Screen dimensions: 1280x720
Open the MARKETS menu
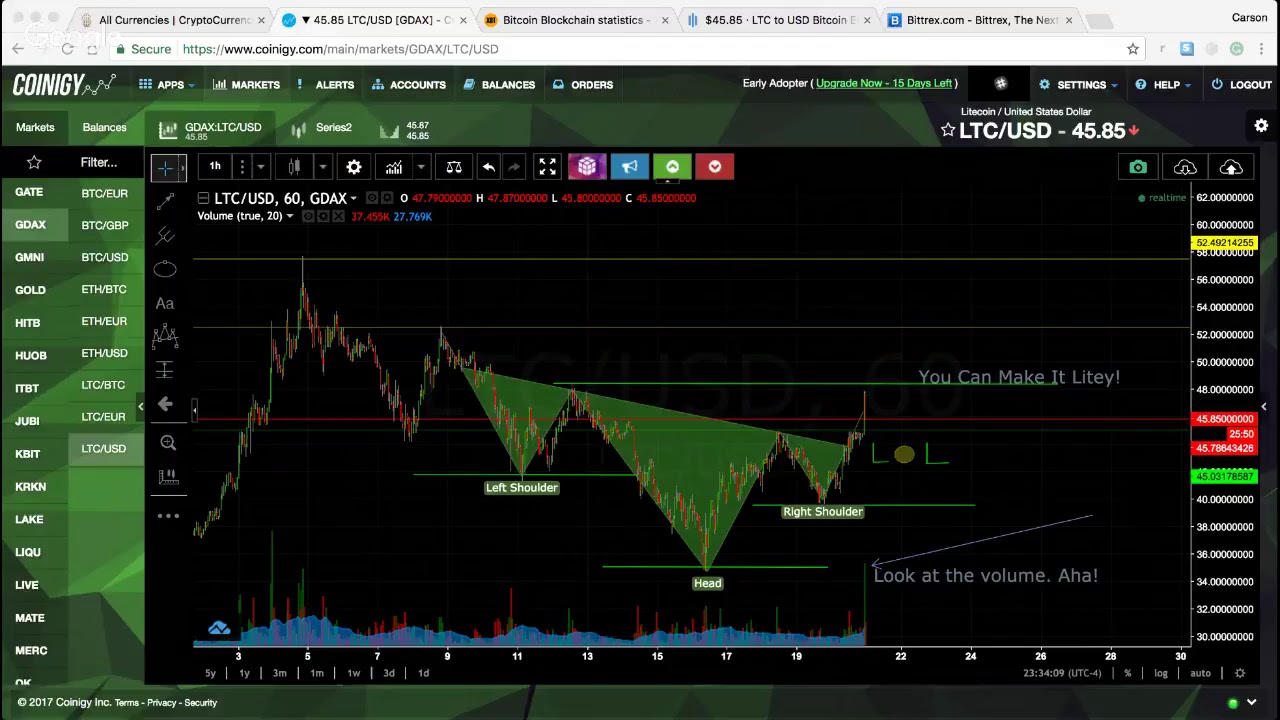pyautogui.click(x=246, y=85)
